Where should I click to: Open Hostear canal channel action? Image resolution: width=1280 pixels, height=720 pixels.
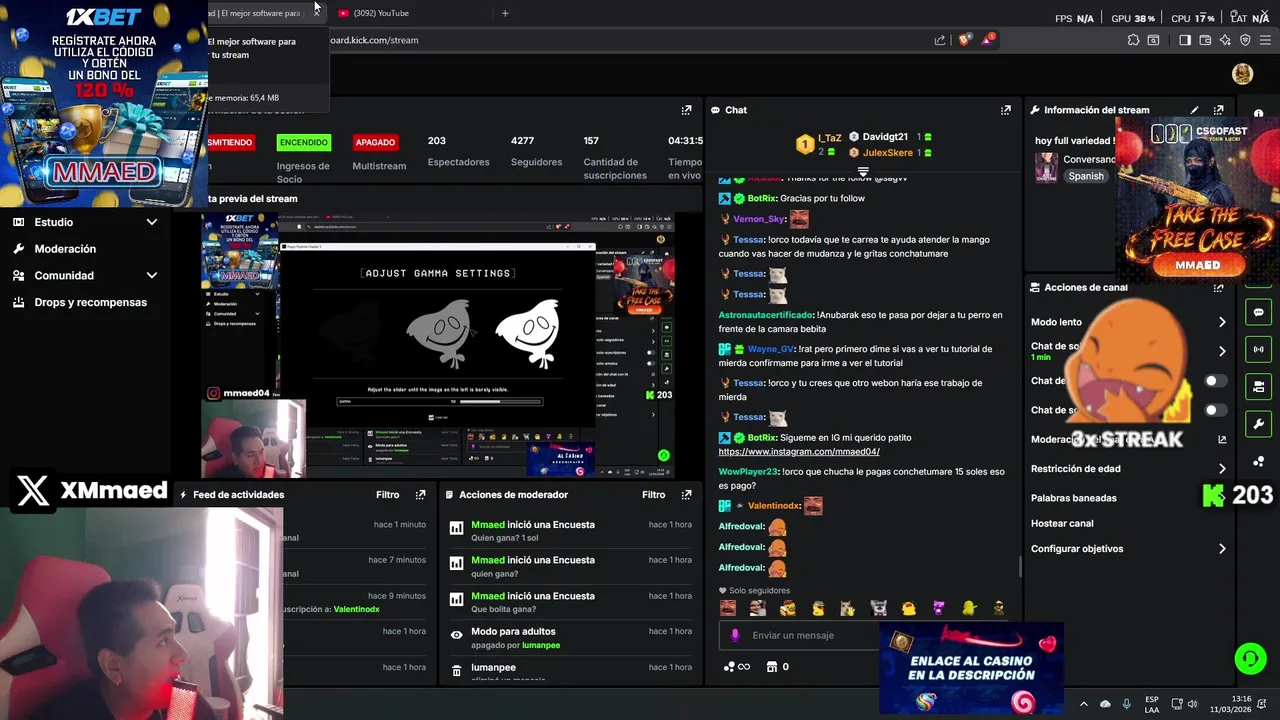(x=1062, y=523)
